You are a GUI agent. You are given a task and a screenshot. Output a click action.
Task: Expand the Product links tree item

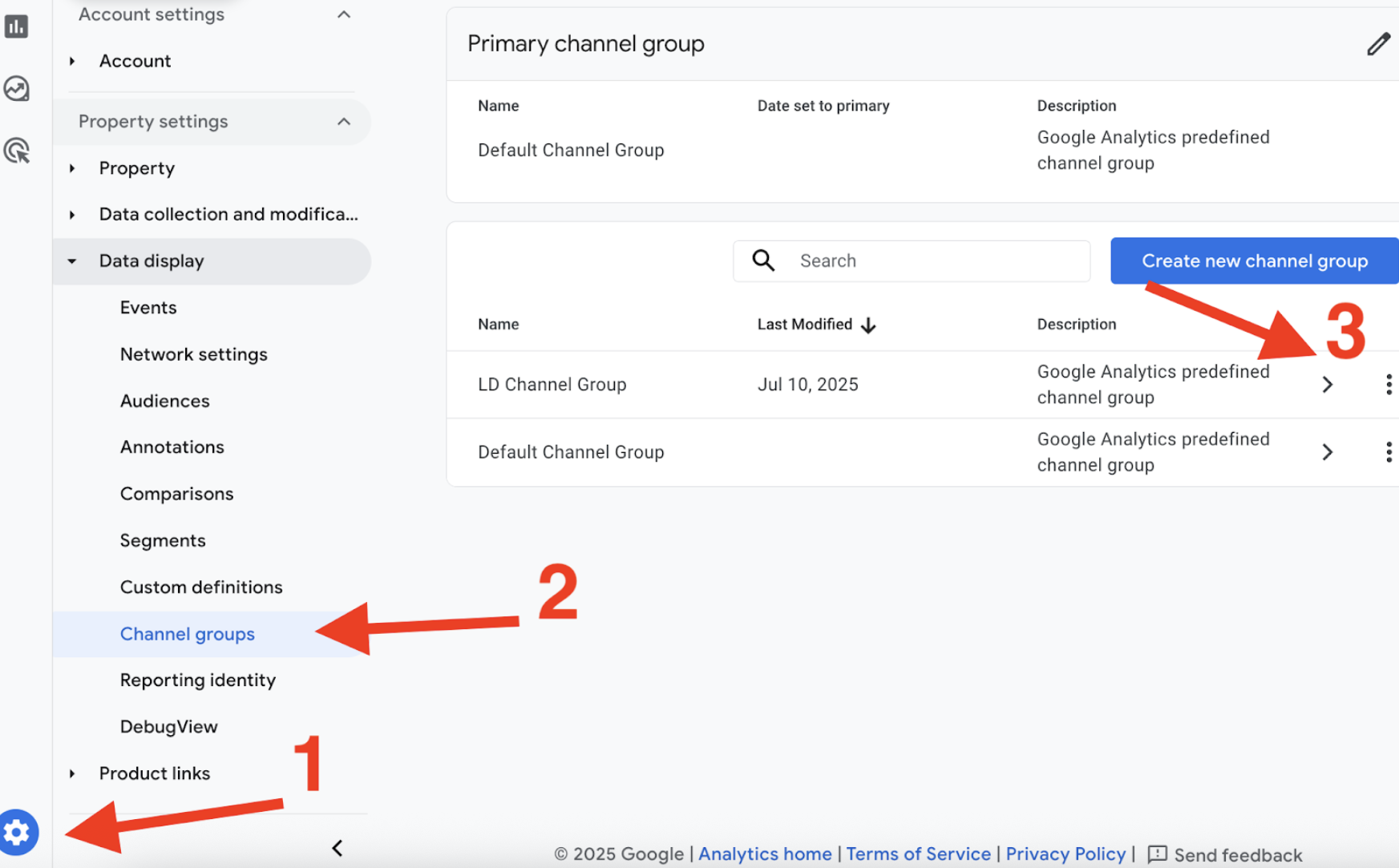(x=72, y=773)
